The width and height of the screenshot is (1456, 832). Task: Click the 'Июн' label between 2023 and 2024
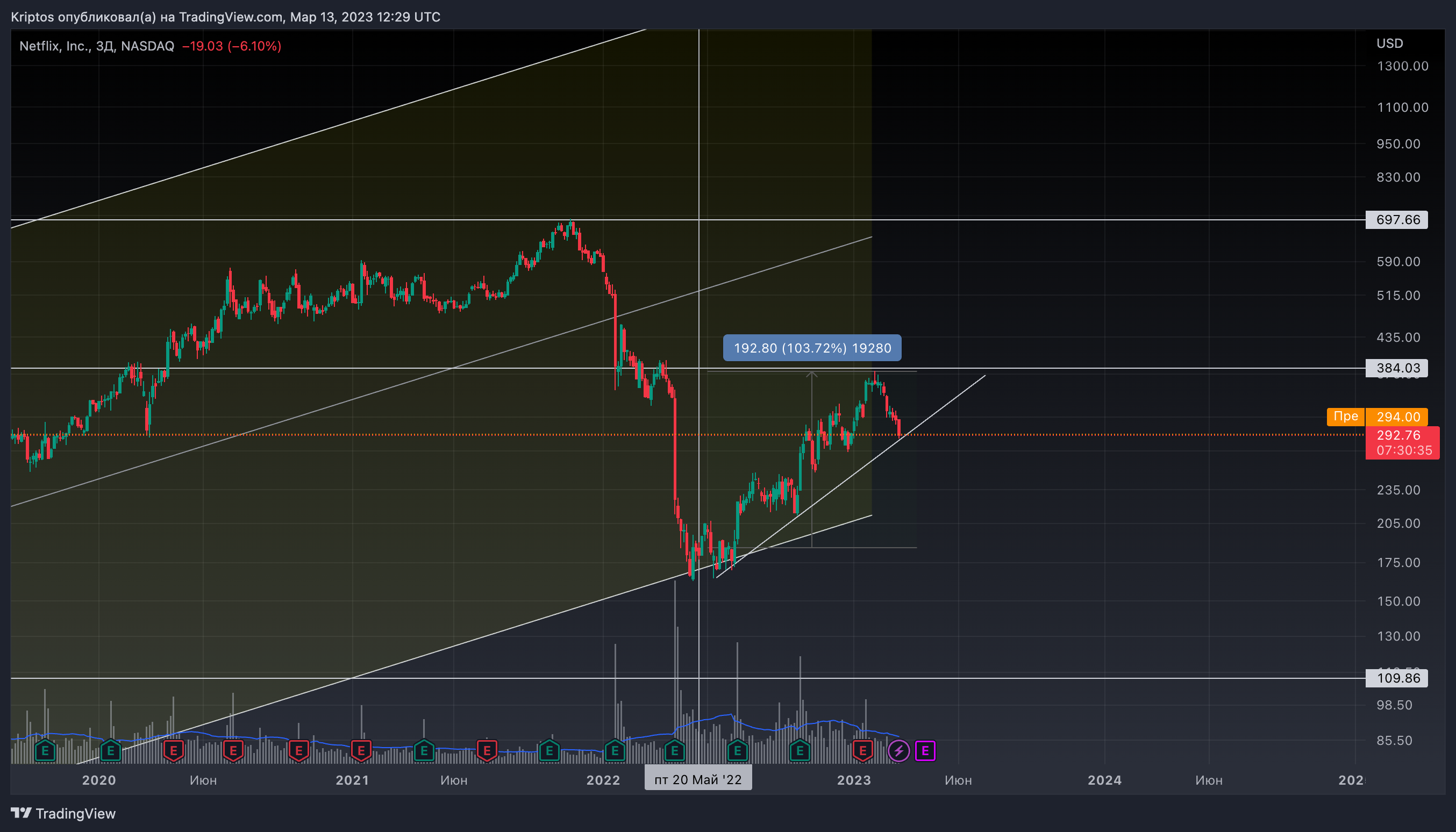point(958,780)
